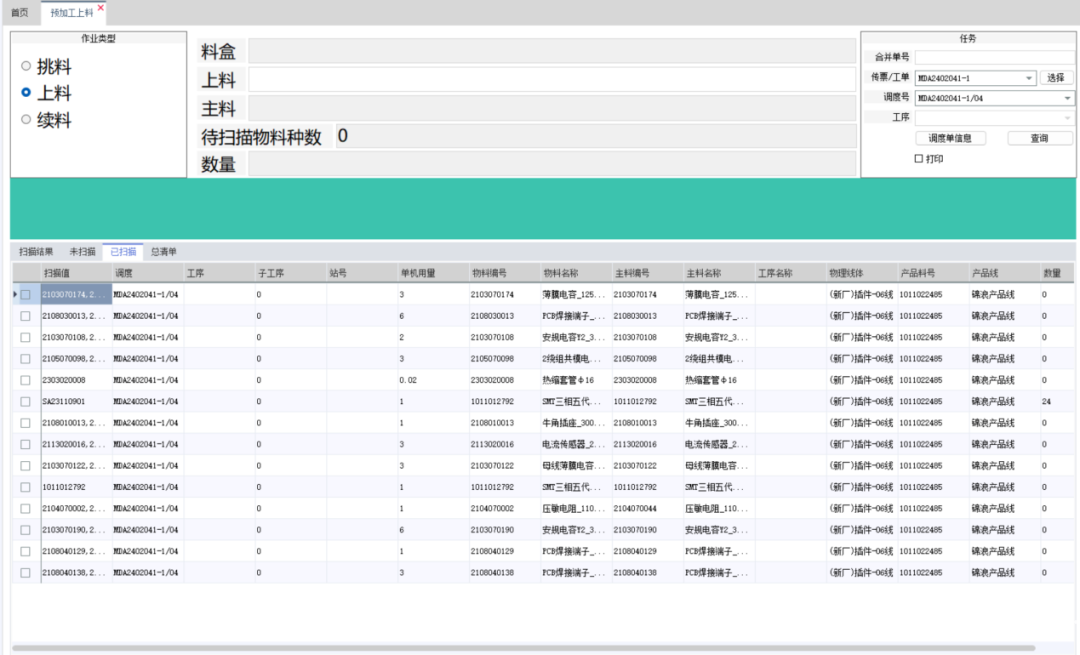Select the 上料 radio button
Screen dimensions: 1080x655
pos(26,93)
